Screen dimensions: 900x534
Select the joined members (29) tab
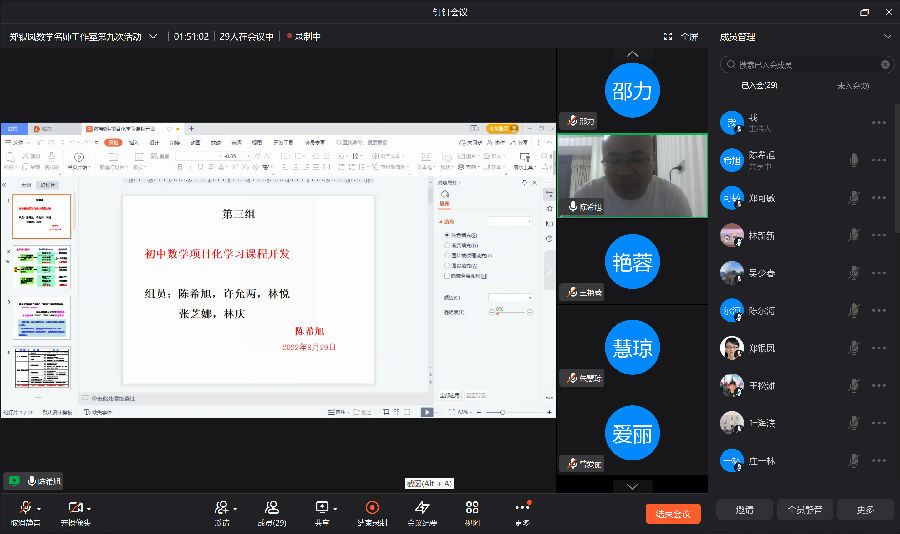[x=759, y=86]
